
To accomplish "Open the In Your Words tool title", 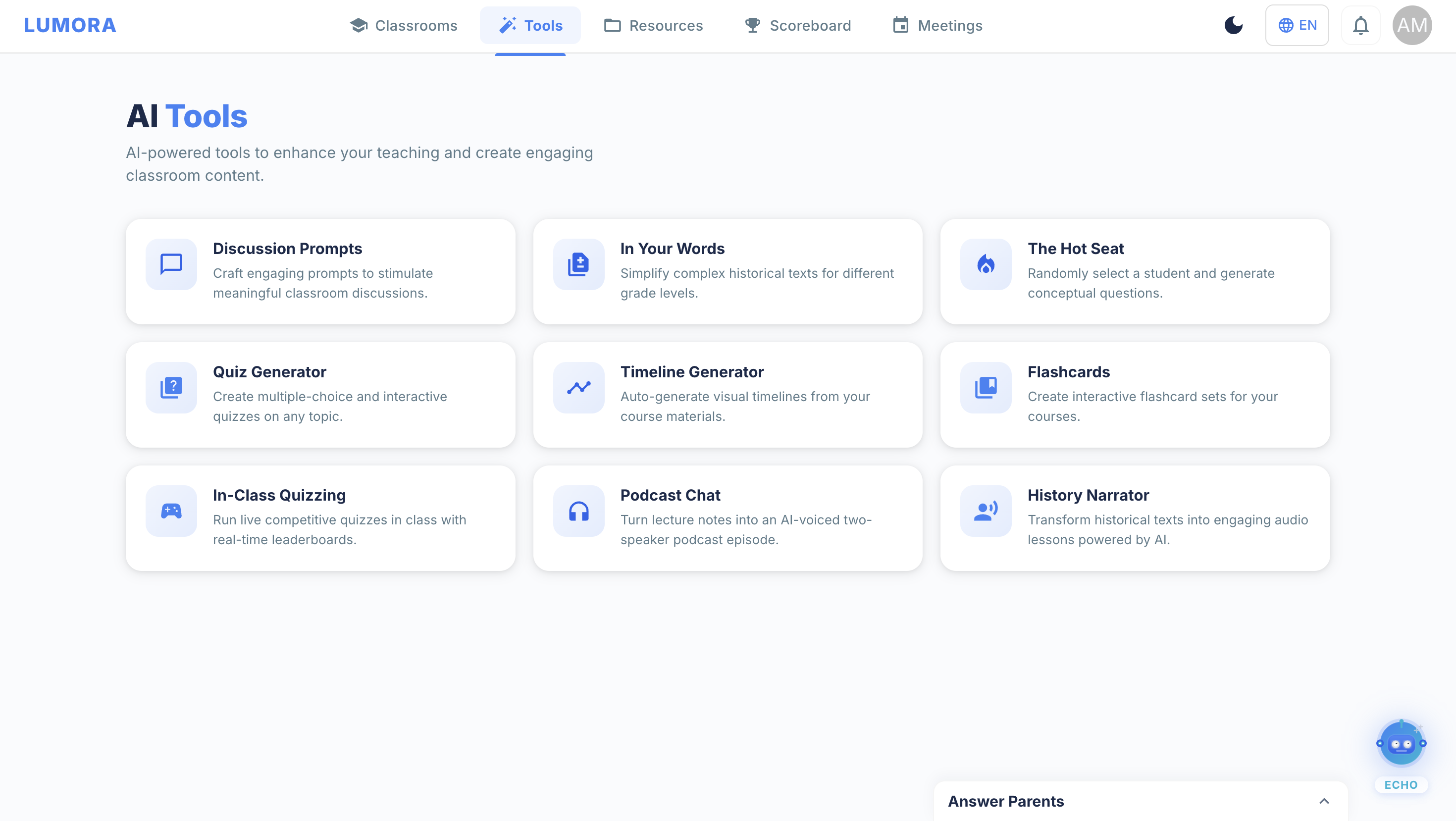I will pyautogui.click(x=672, y=249).
